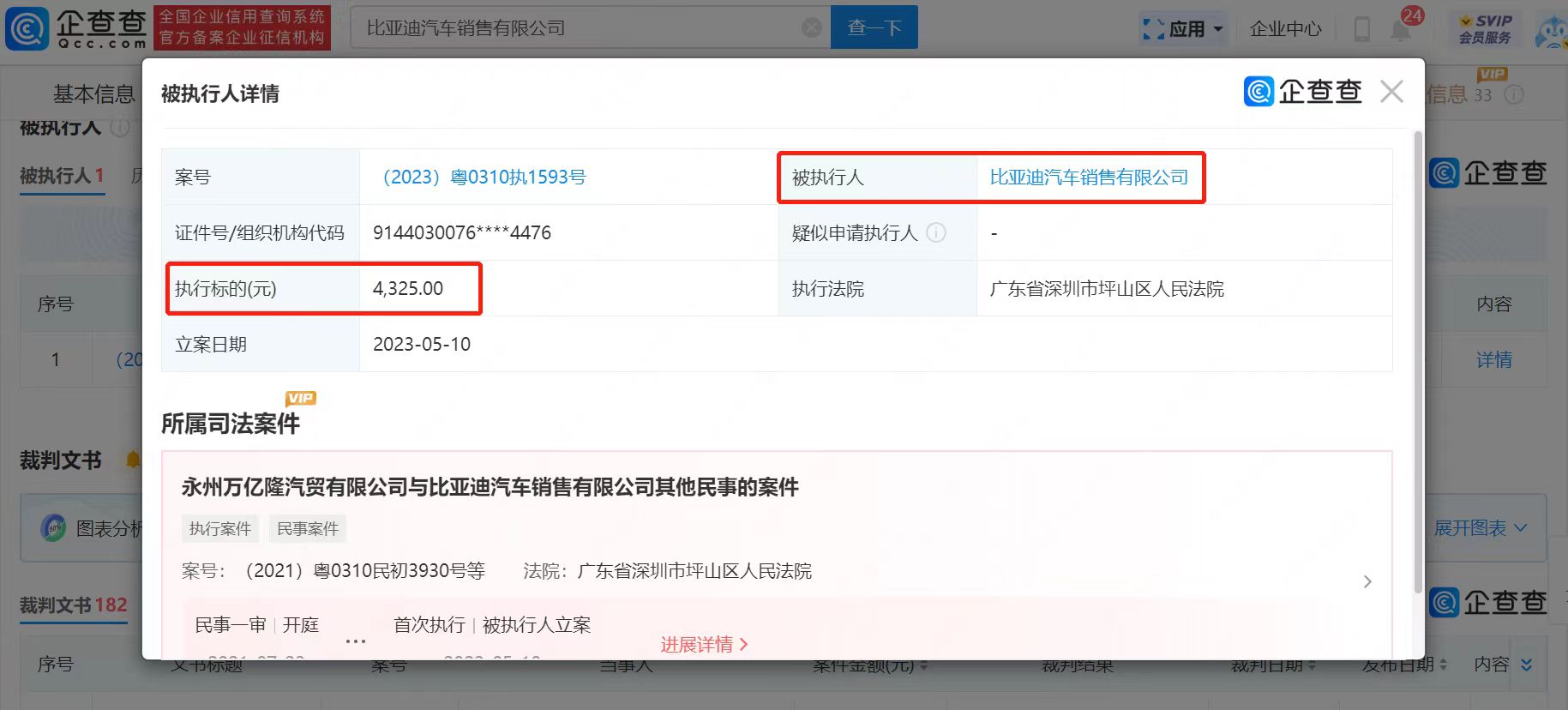Screen dimensions: 1568x710
Task: Expand 展开图表 in the background page
Action: pos(1481,528)
